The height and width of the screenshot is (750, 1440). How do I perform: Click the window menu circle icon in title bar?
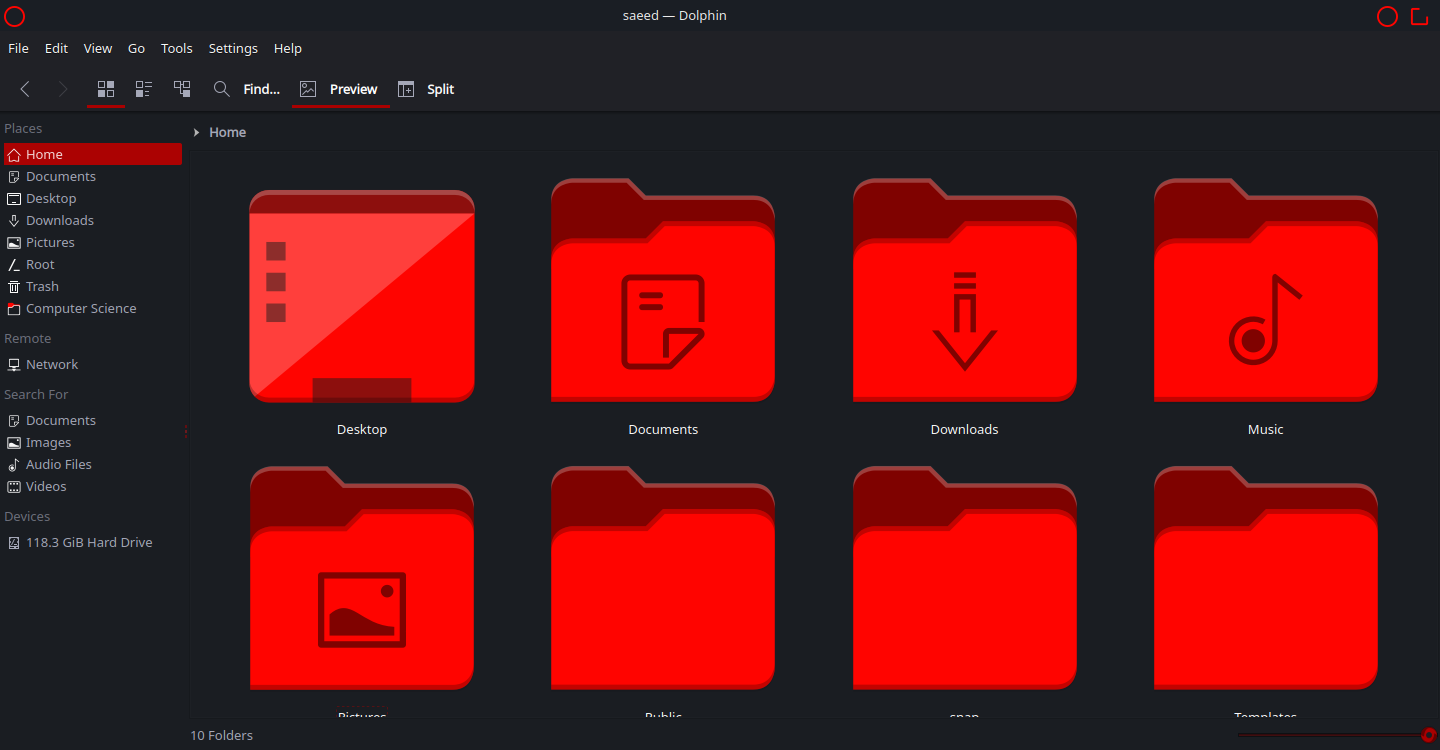15,16
